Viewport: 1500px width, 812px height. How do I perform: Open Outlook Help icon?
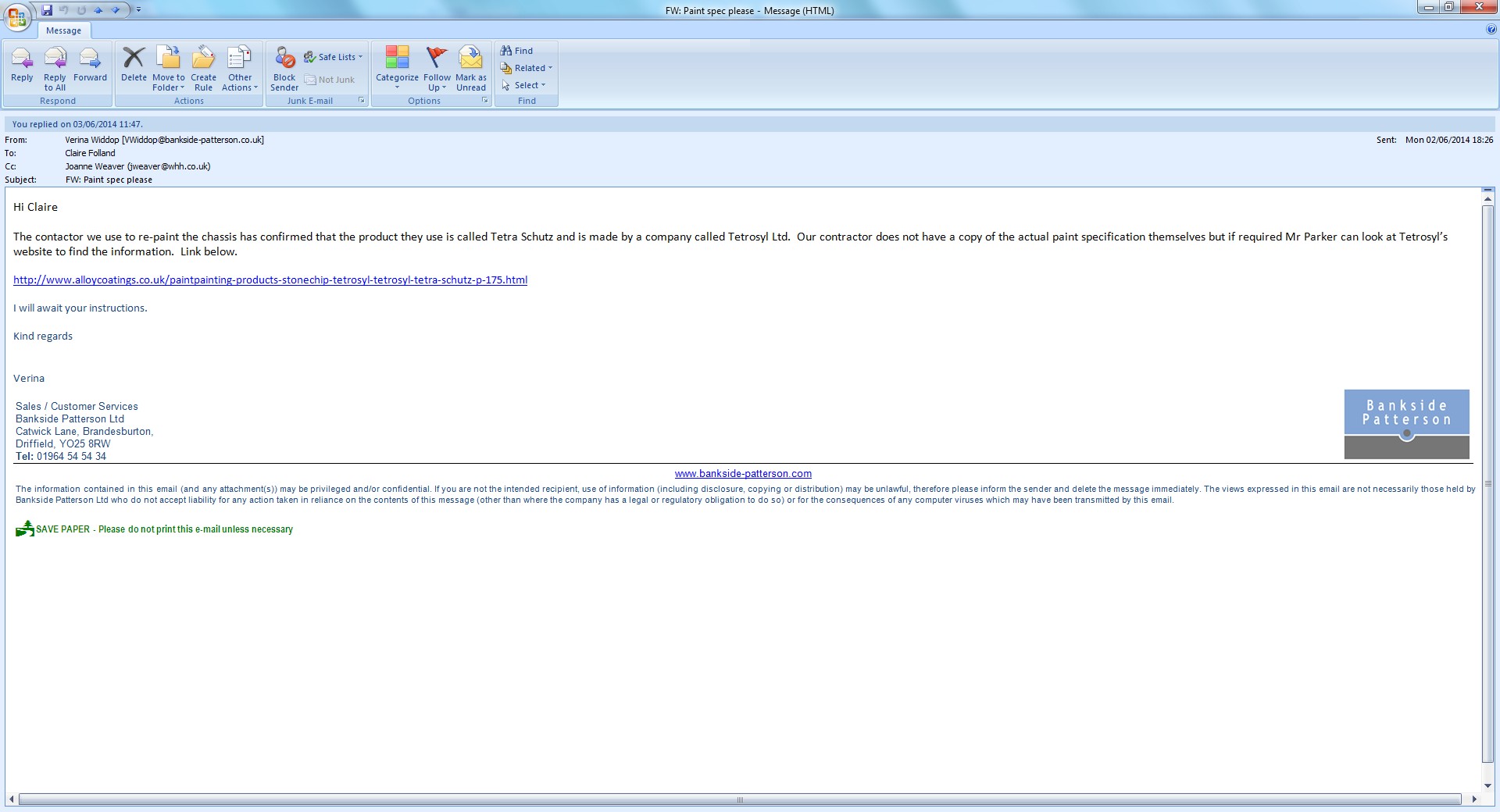click(1491, 30)
